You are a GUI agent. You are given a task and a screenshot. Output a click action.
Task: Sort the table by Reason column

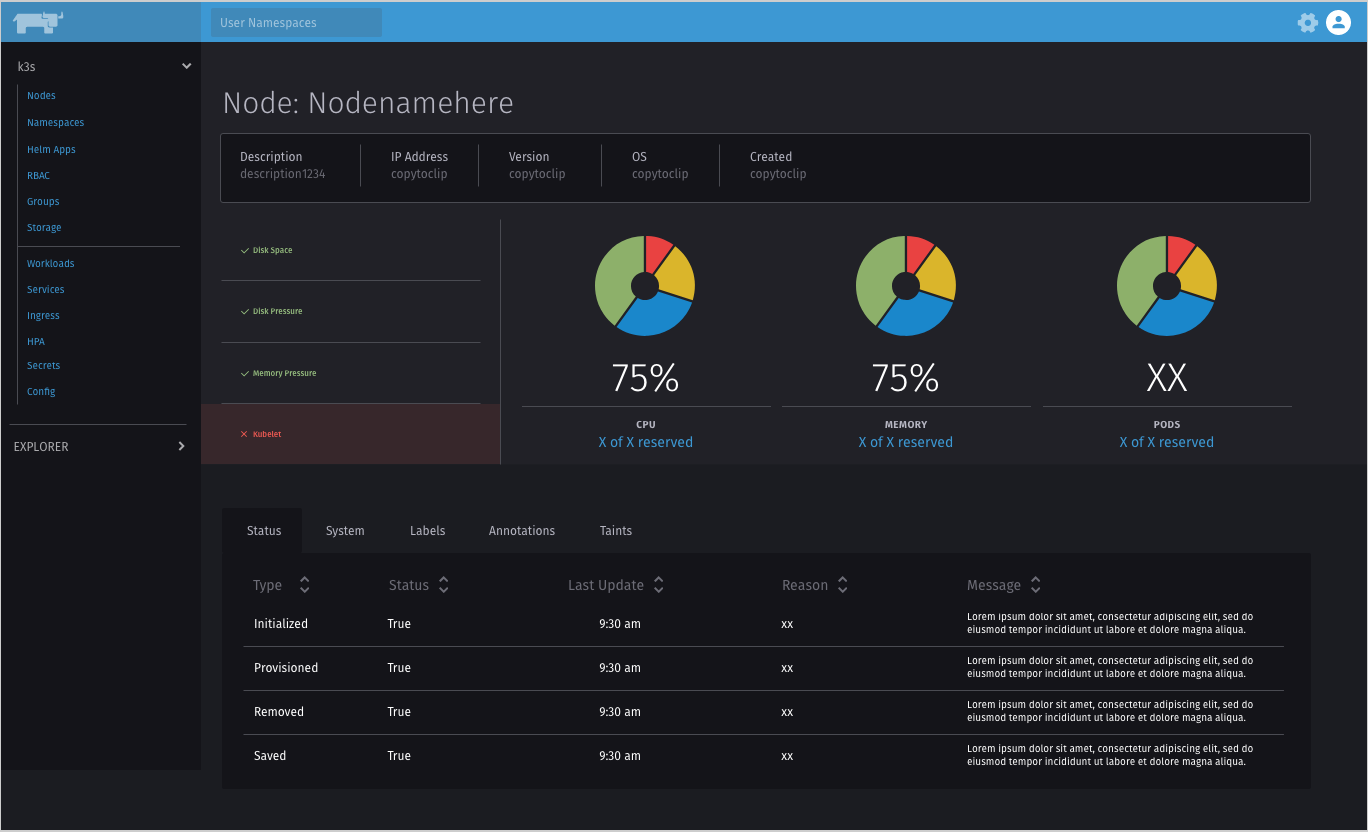[x=842, y=584]
